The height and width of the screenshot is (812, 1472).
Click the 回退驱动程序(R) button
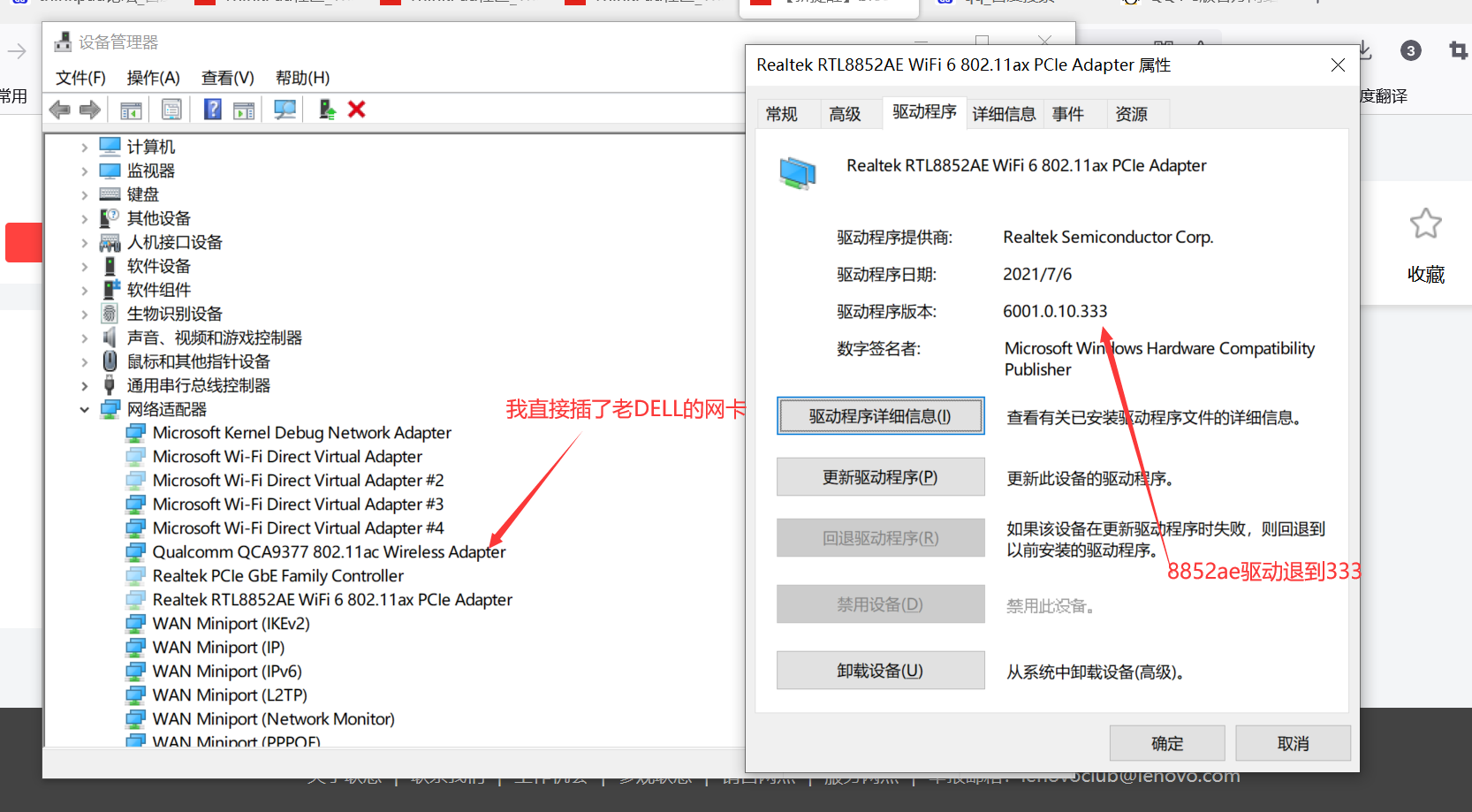880,538
